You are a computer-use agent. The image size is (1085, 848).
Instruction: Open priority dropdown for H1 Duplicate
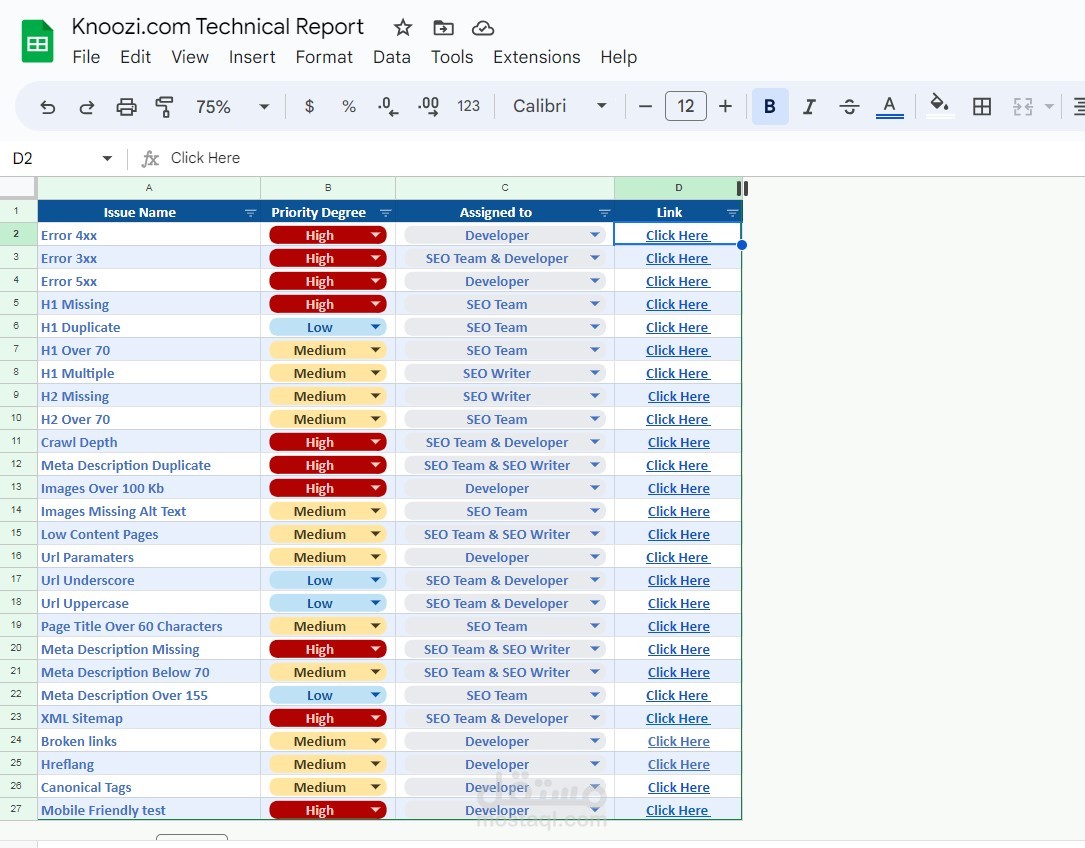(376, 327)
